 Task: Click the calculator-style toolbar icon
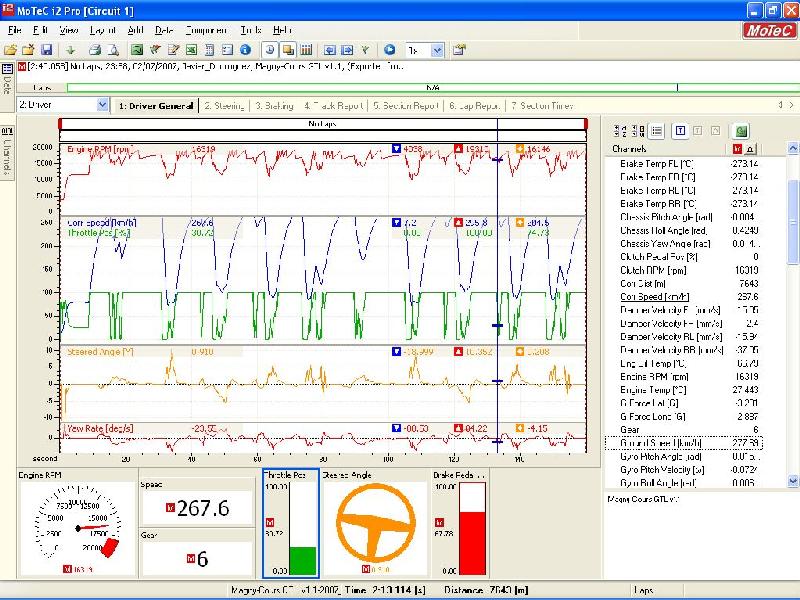click(209, 49)
